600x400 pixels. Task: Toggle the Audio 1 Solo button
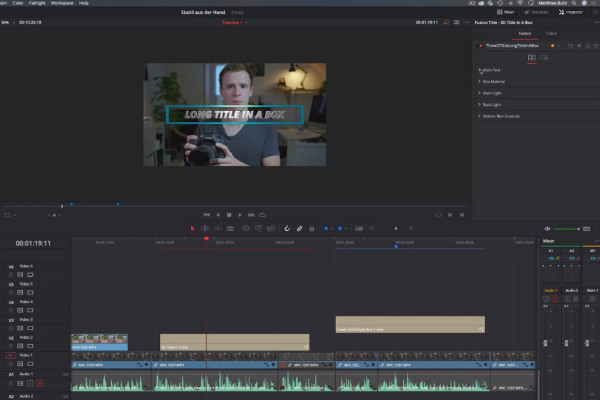tap(30, 383)
